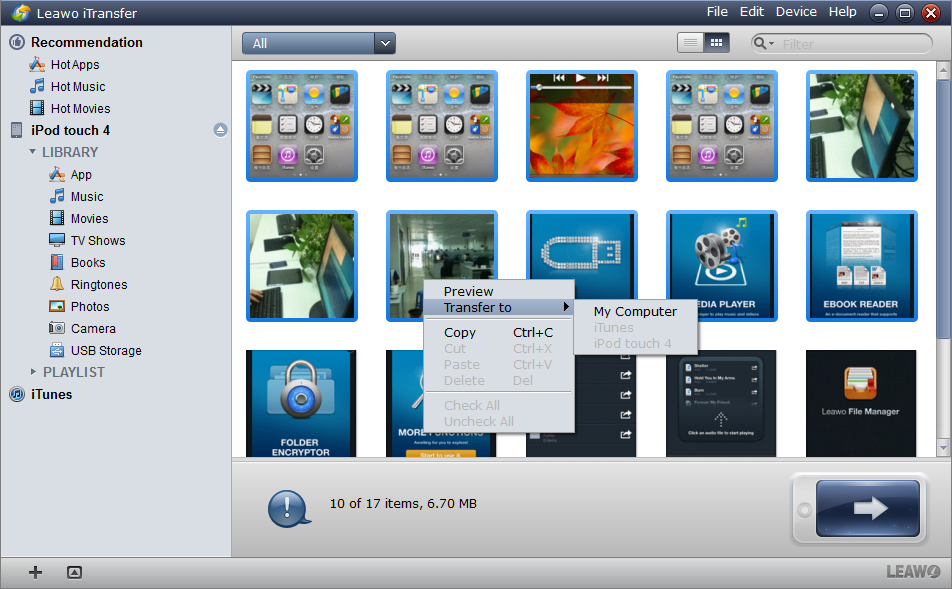The width and height of the screenshot is (952, 589).
Task: Click the bottom panel toggle icon
Action: pos(74,572)
